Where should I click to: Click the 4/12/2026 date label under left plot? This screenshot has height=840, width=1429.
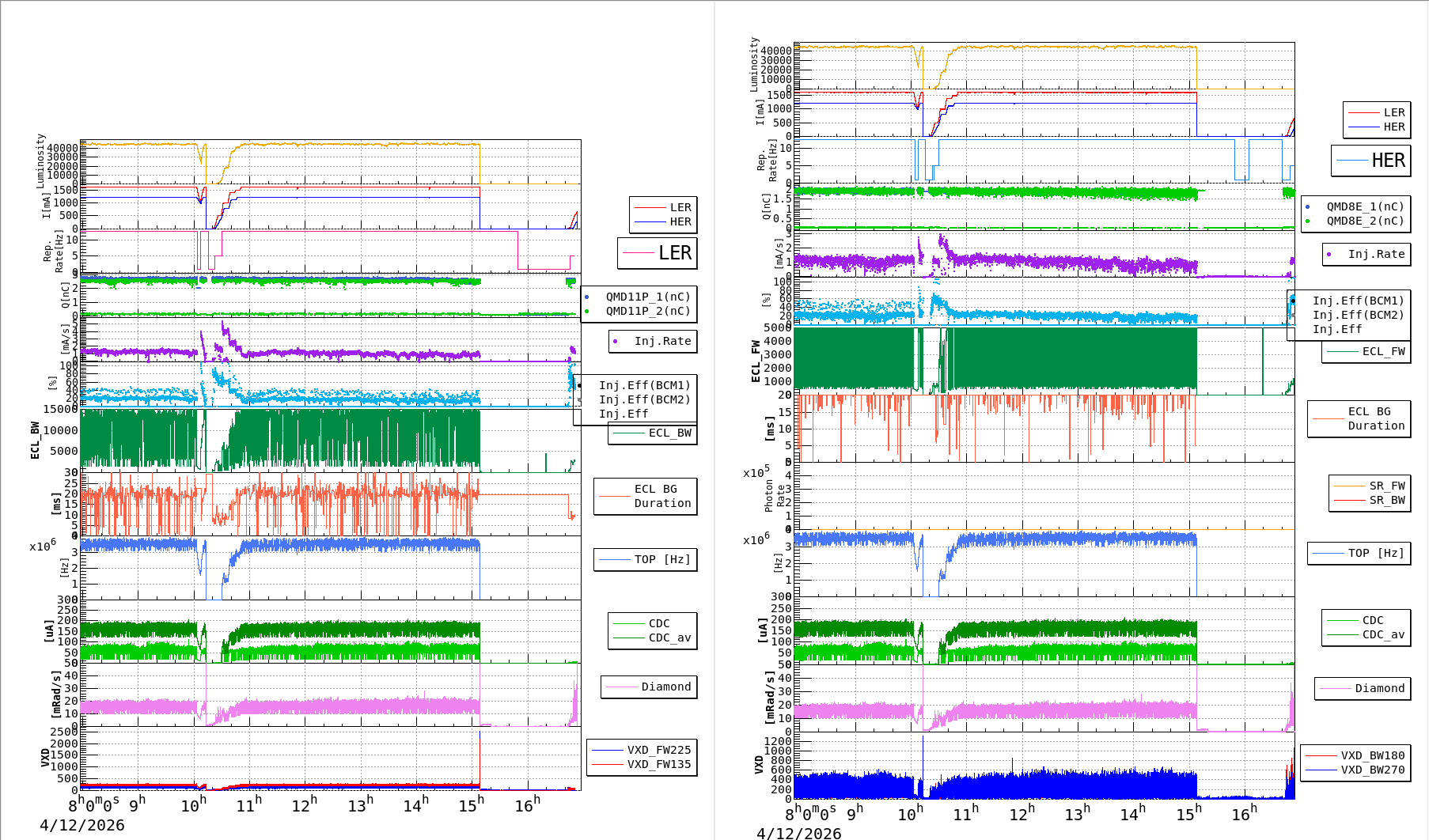pyautogui.click(x=82, y=825)
